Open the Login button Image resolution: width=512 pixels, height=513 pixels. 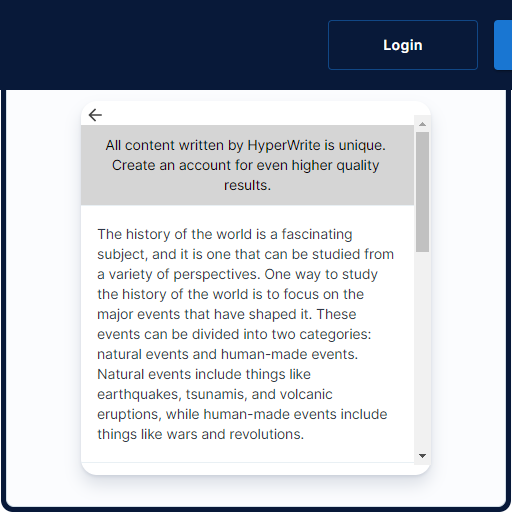[x=403, y=45]
